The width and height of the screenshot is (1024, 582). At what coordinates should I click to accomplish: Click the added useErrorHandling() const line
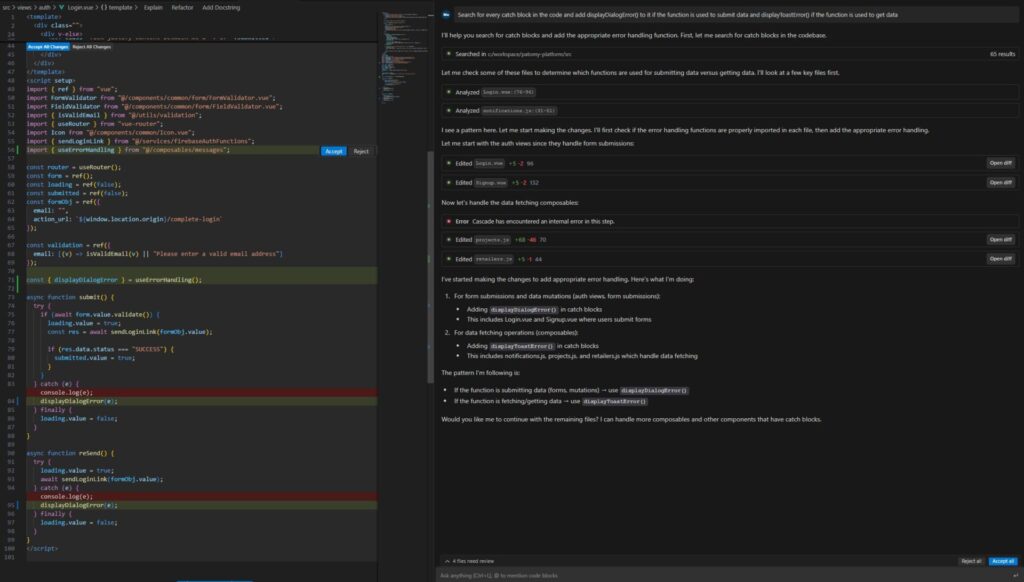[202, 280]
